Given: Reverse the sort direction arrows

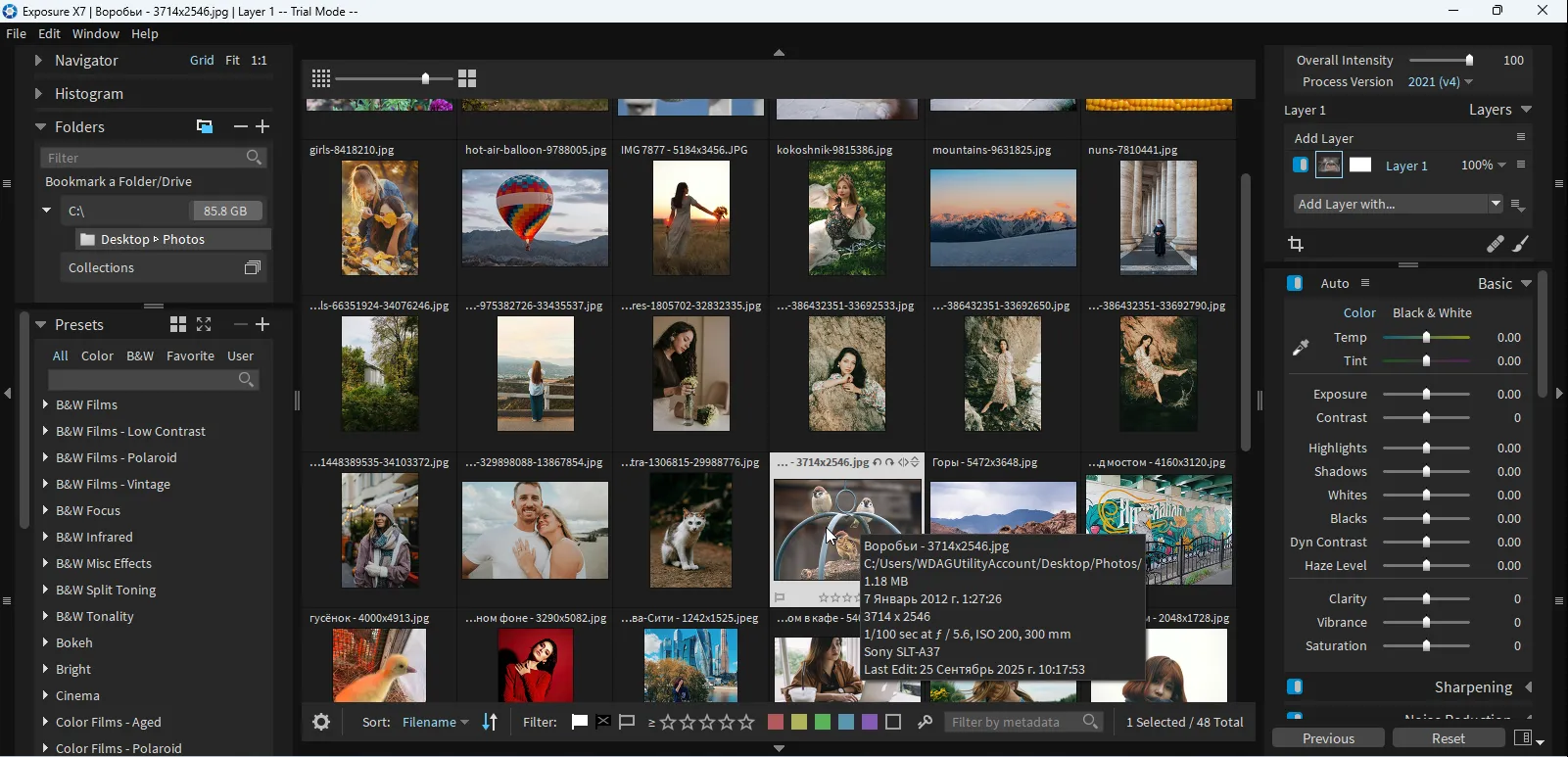Looking at the screenshot, I should coord(490,723).
